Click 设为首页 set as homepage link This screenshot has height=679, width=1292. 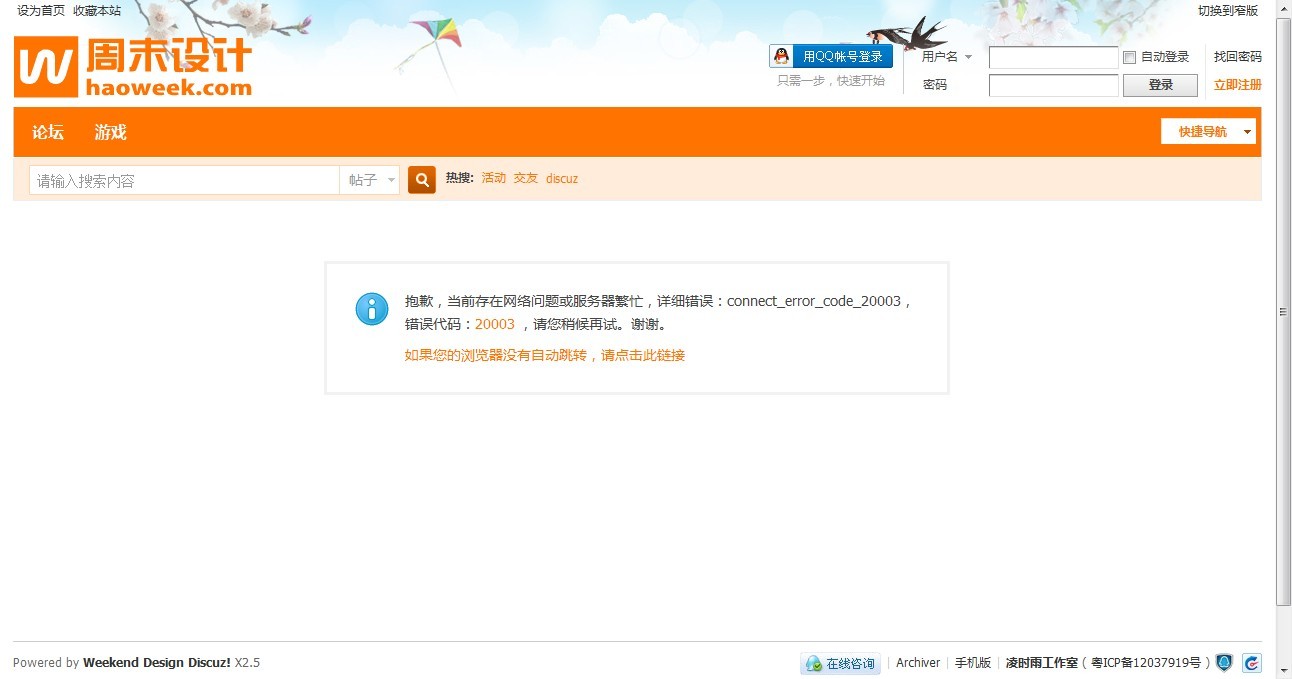41,11
